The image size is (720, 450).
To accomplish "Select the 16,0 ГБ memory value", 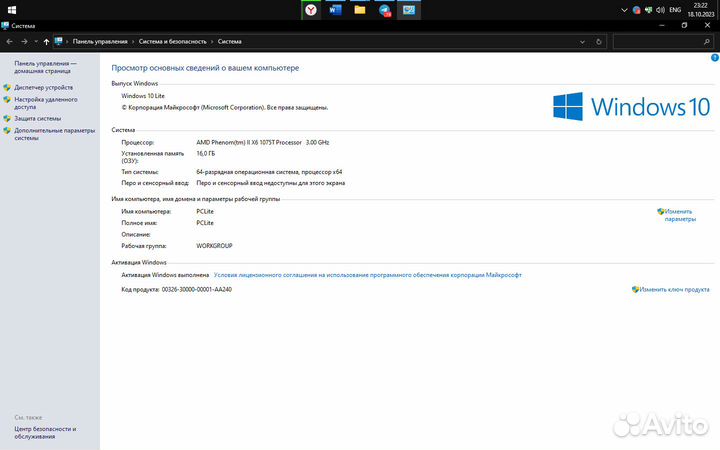I will 206,153.
